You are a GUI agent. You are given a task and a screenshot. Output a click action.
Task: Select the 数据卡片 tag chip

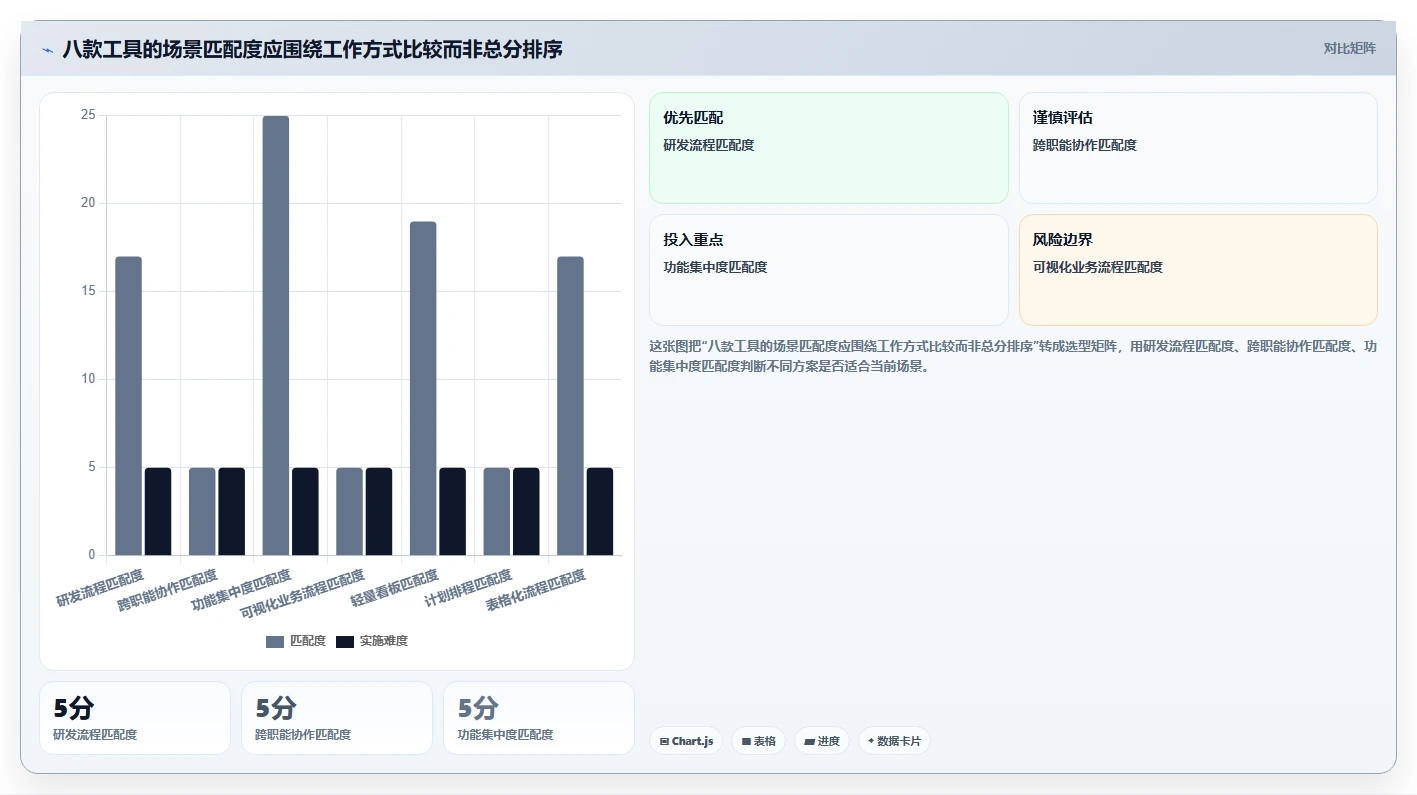click(894, 741)
